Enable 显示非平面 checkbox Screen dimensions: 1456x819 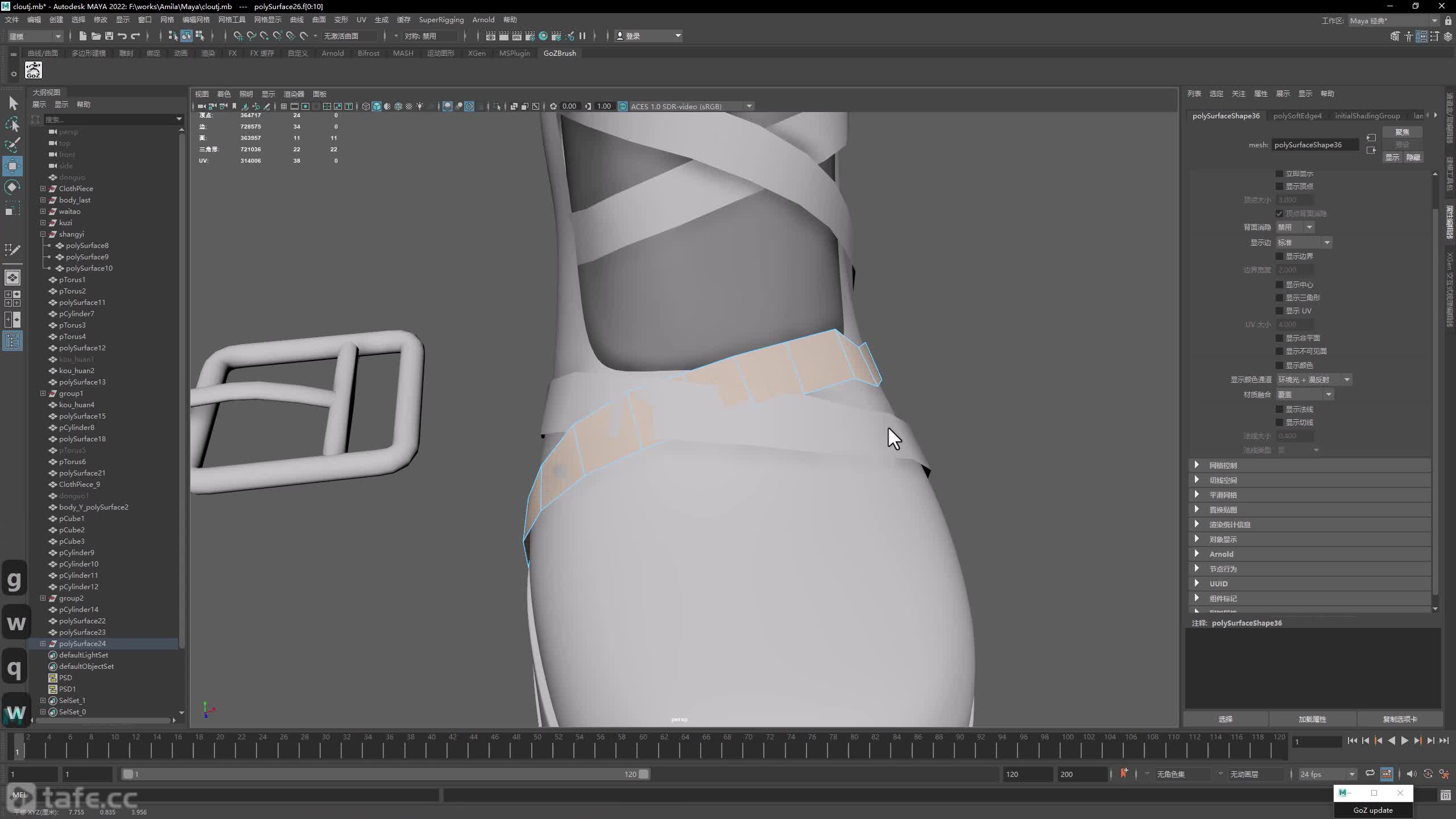pyautogui.click(x=1279, y=338)
